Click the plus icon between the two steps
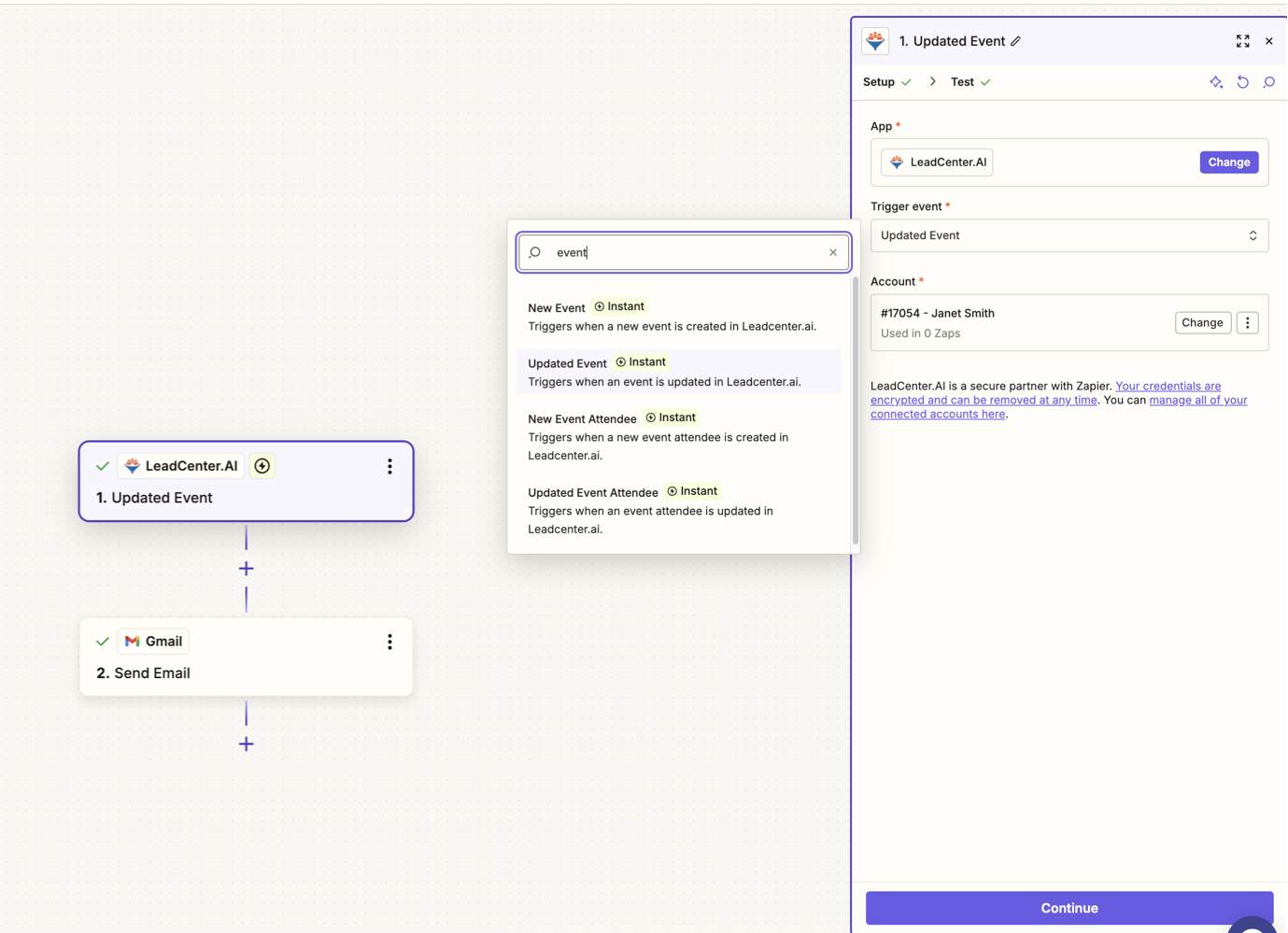The width and height of the screenshot is (1288, 933). click(246, 568)
